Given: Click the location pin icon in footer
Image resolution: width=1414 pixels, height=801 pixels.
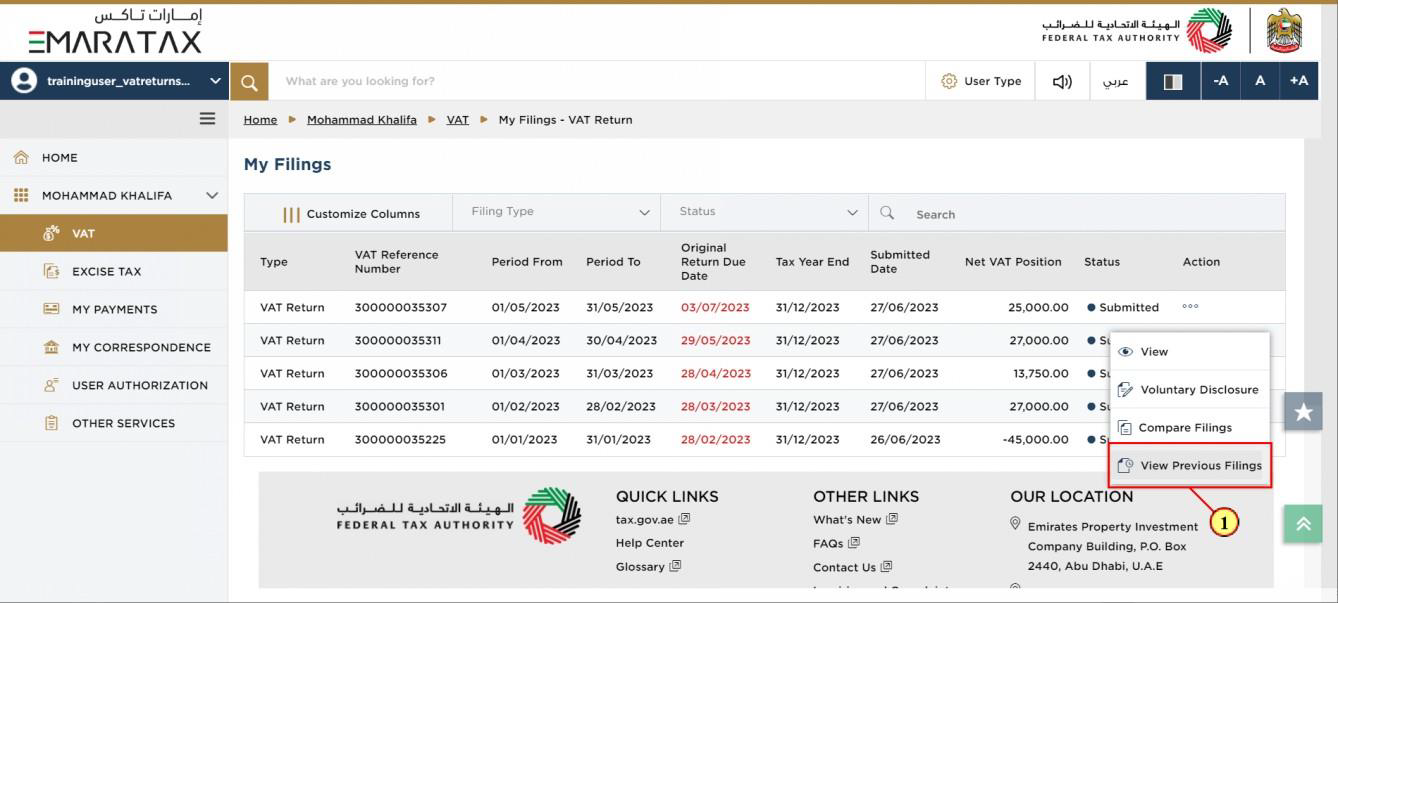Looking at the screenshot, I should [x=1016, y=524].
